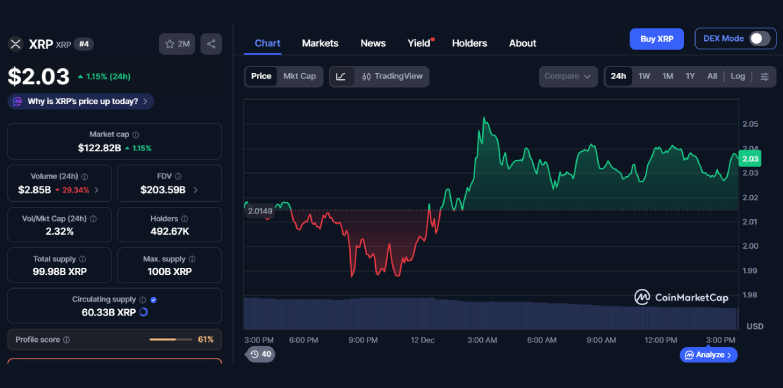Open chart settings sliders icon

click(765, 76)
